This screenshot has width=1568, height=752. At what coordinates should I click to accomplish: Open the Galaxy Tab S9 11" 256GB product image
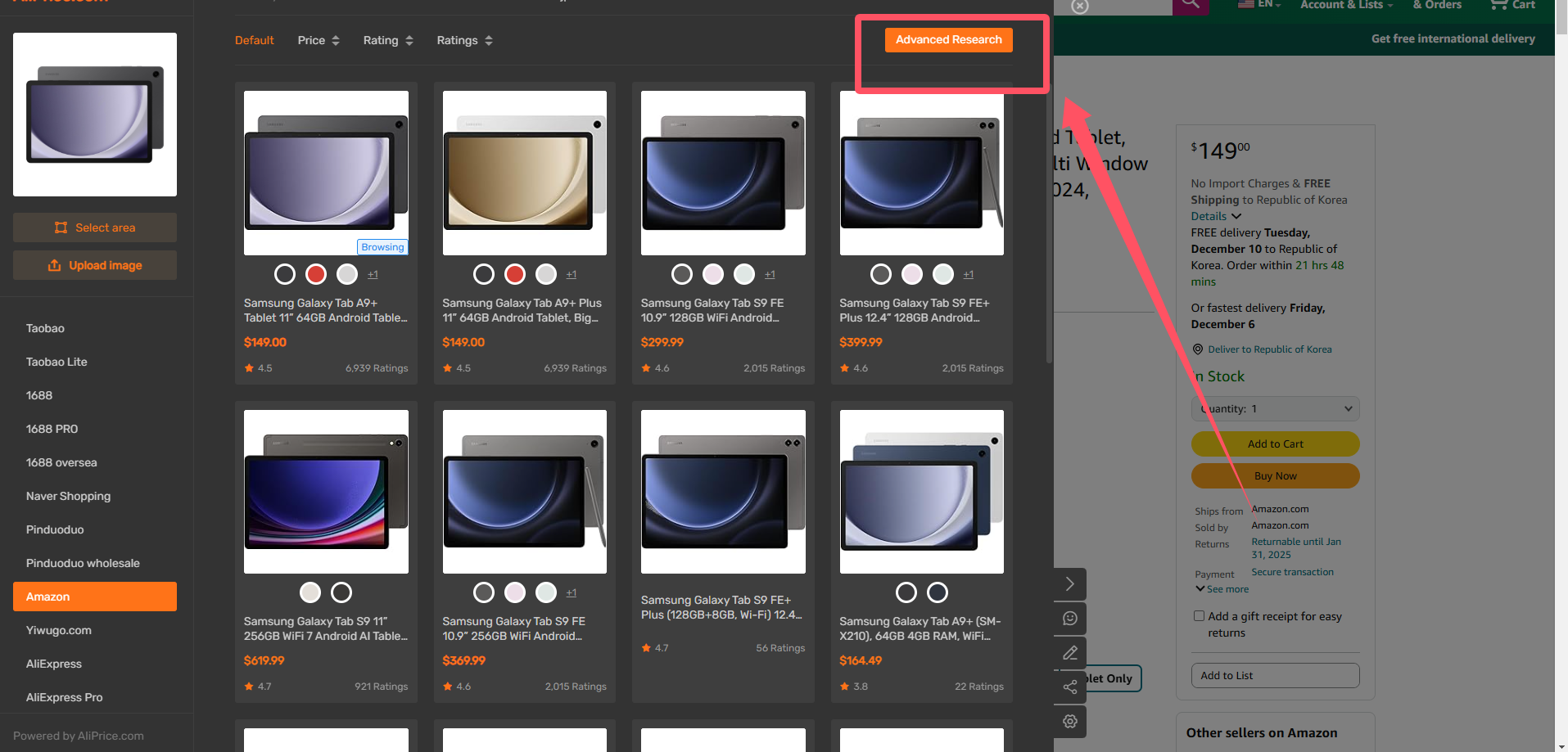click(x=326, y=492)
